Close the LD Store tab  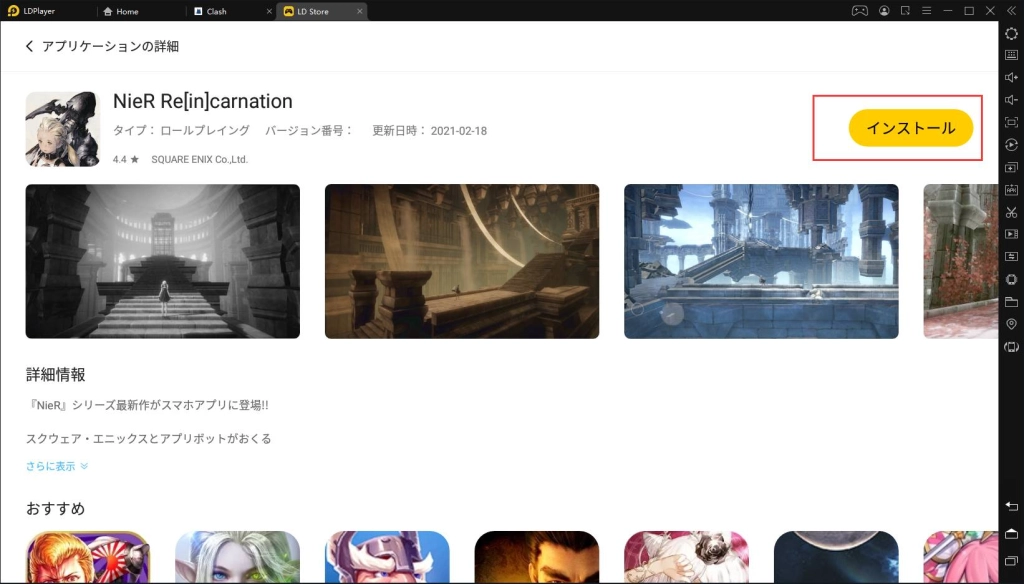(x=359, y=11)
